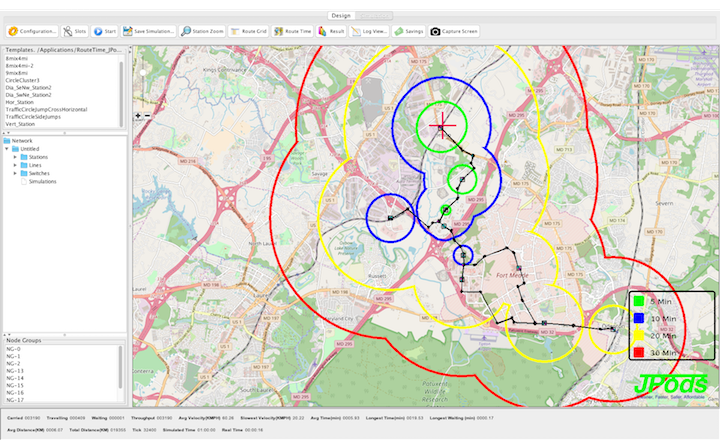Expand the Switches folder node
This screenshot has height=440, width=720.
coord(16,174)
